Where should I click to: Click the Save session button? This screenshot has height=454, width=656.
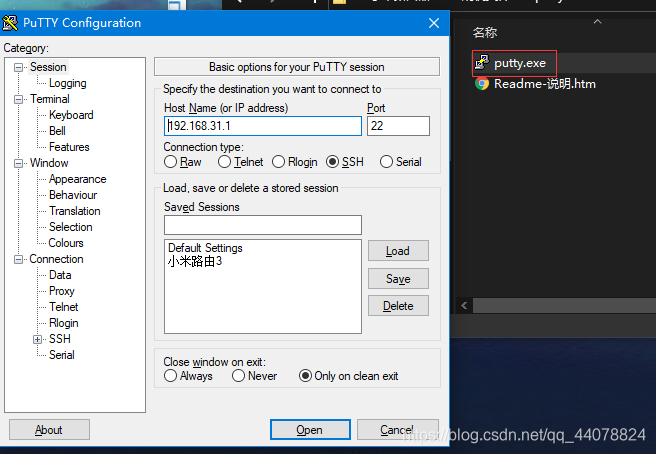click(398, 279)
